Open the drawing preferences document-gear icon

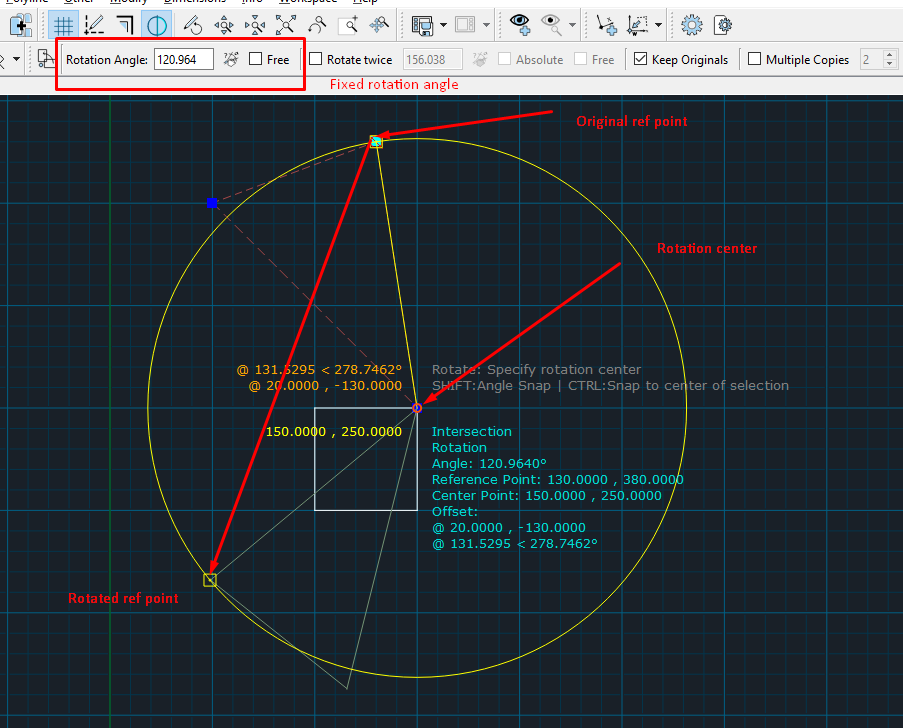722,25
